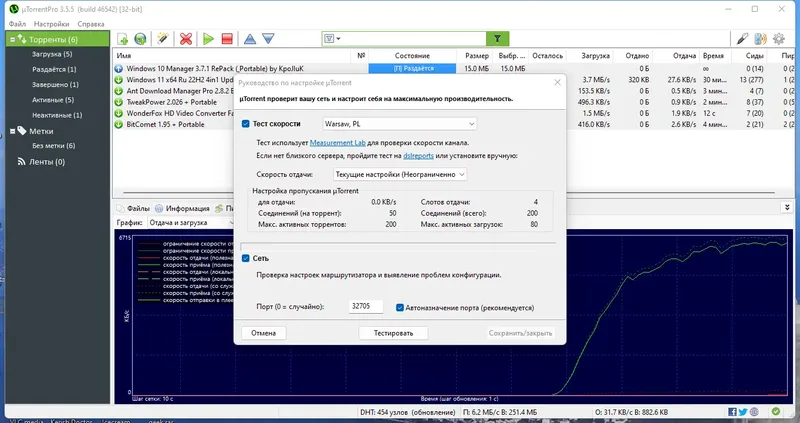
Task: Click the Facebook icon in status bar
Action: click(732, 412)
